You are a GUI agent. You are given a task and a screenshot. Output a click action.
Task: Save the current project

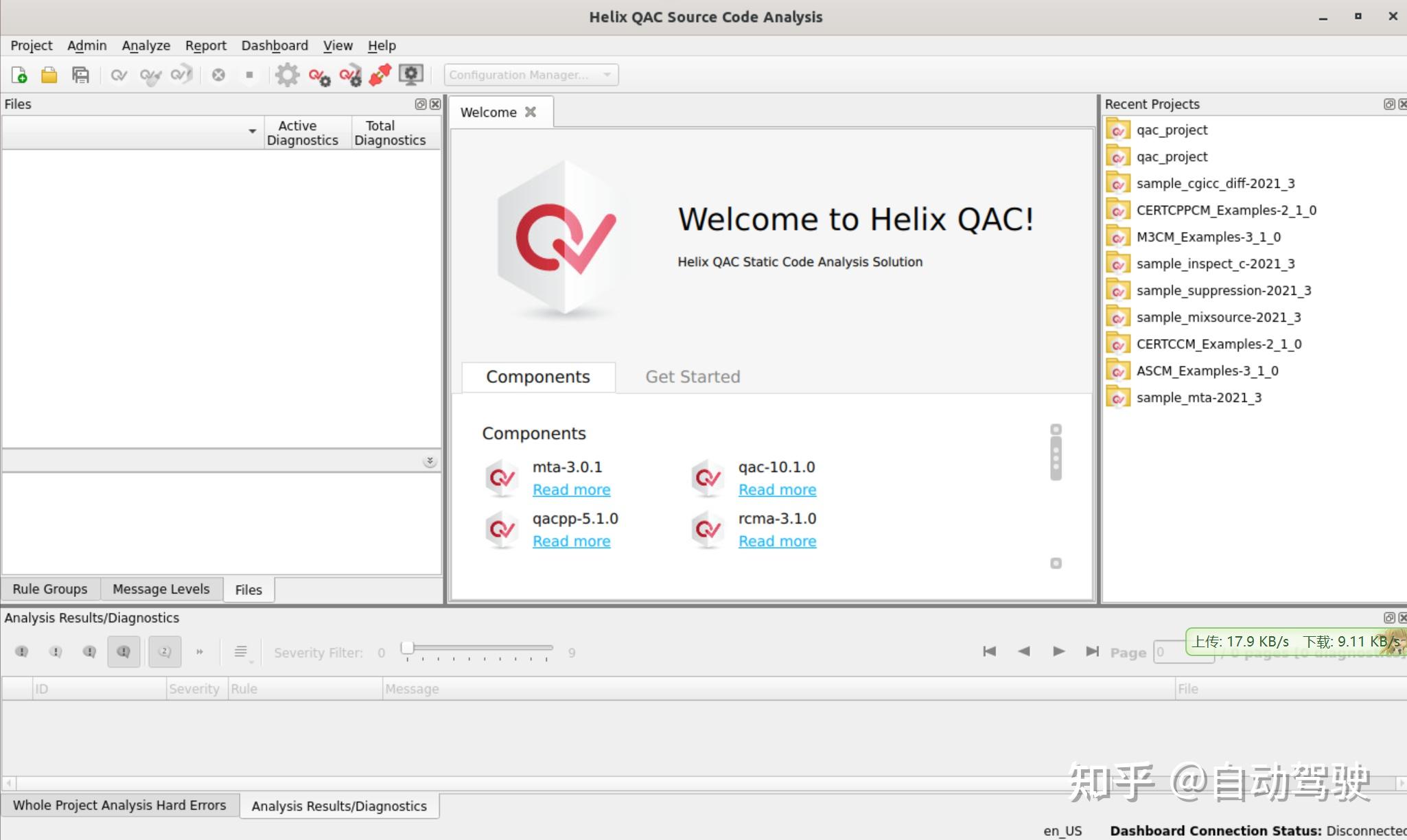[x=80, y=74]
